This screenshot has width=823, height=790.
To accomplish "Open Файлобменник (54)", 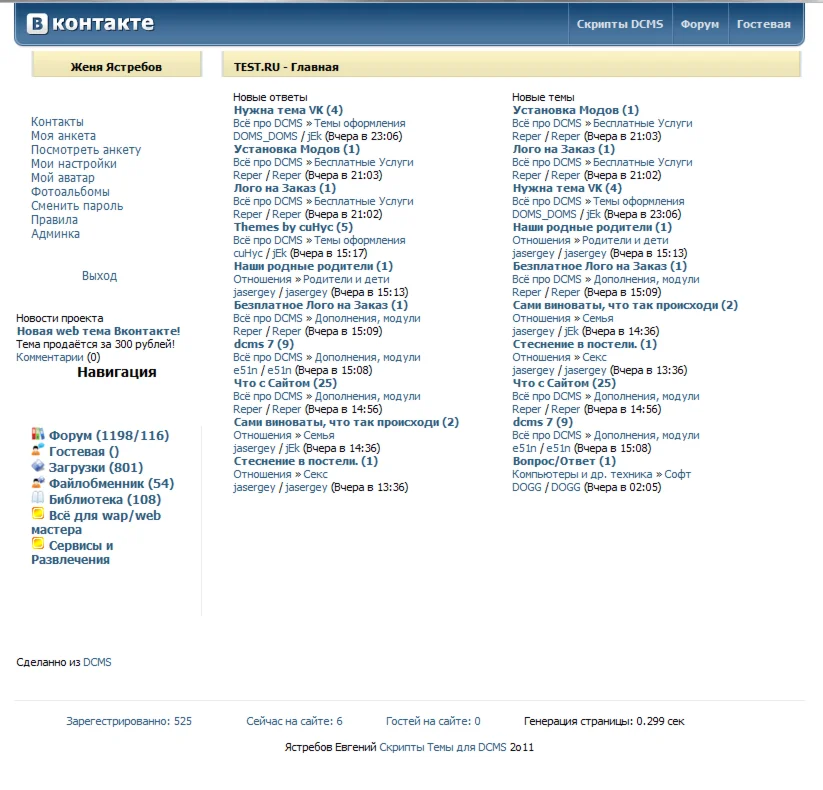I will 111,483.
